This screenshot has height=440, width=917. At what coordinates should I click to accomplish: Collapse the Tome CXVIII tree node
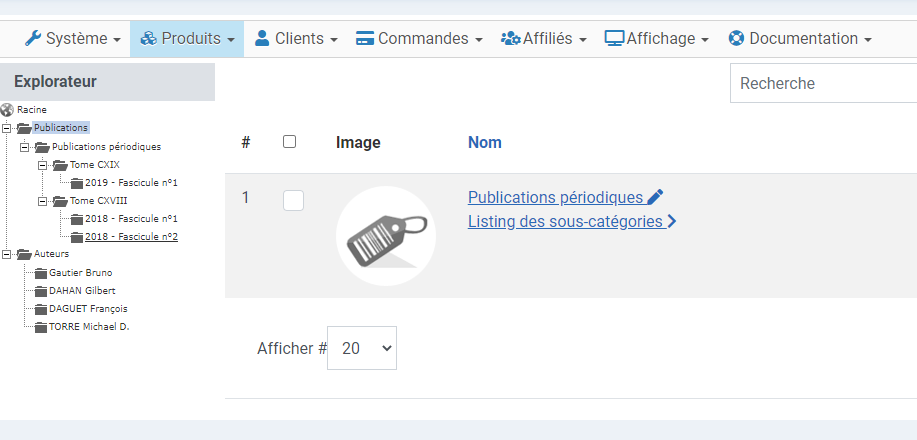tap(43, 201)
